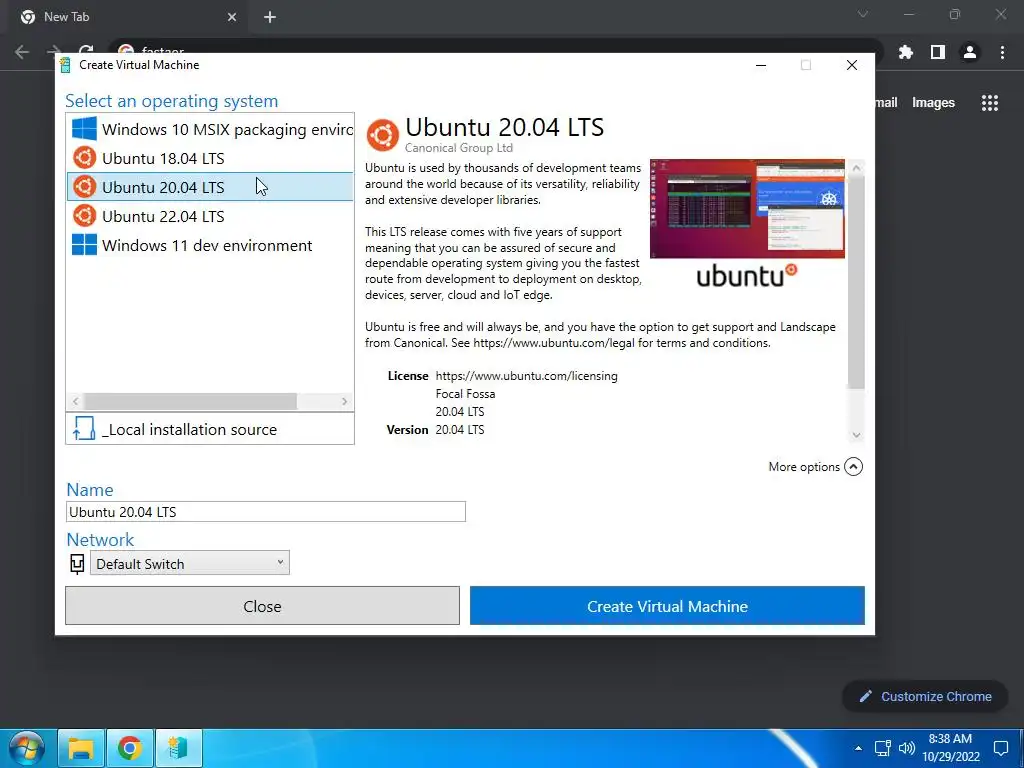Click the Ubuntu 18.04 logo icon
Screen dimensions: 1024x768
click(84, 157)
